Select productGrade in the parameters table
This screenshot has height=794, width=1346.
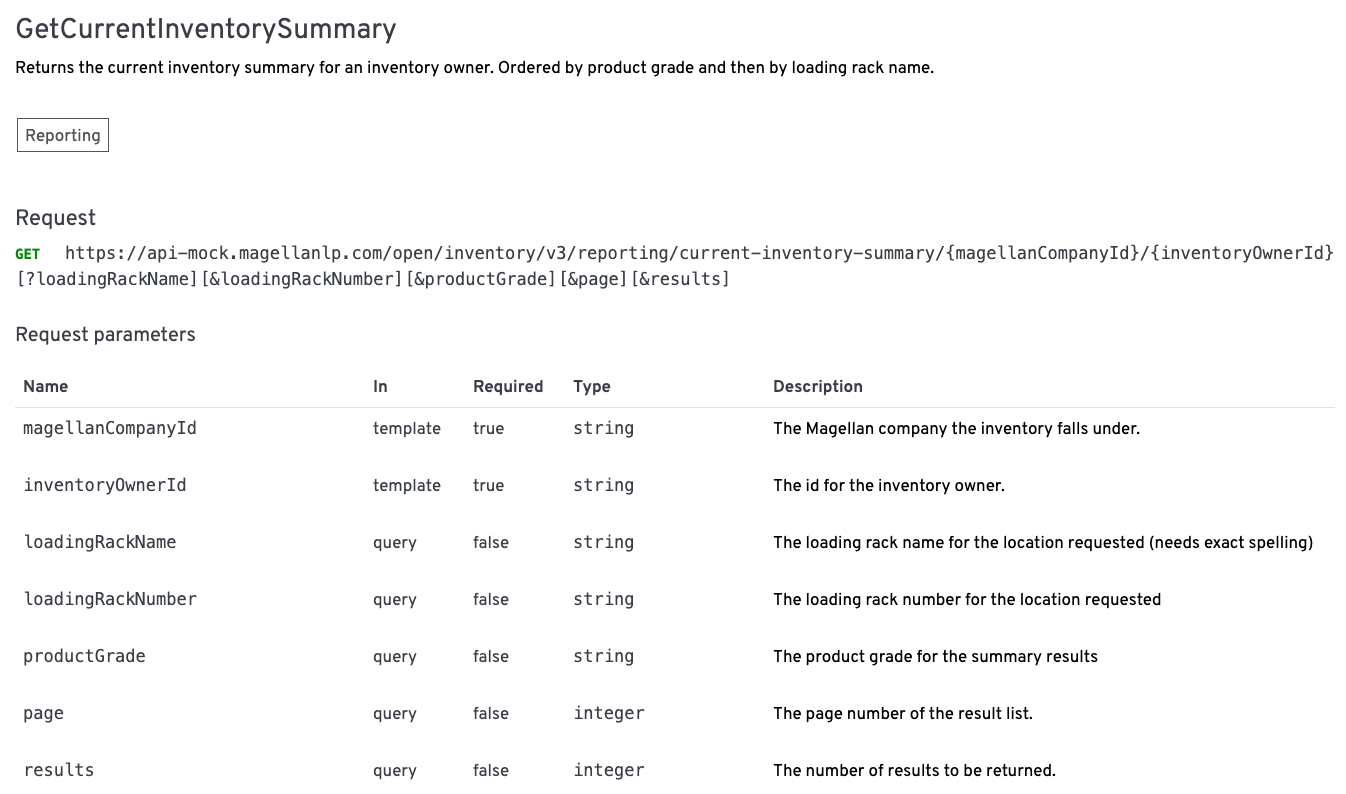85,657
